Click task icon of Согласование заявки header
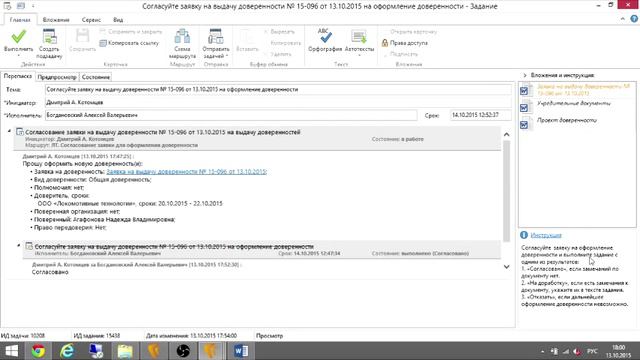Screen dimensions: 640x360 click(20, 132)
